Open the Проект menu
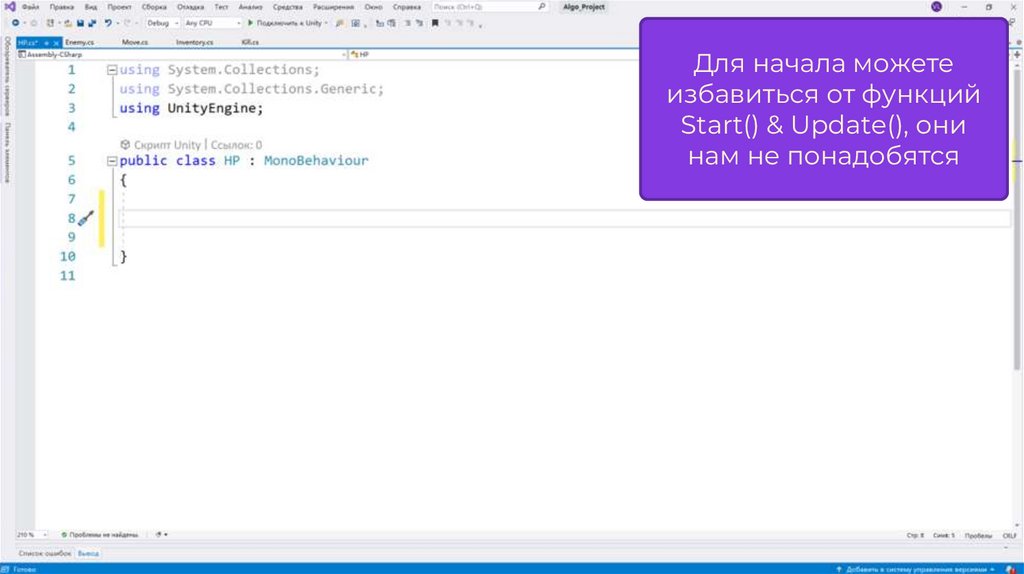The image size is (1024, 574). pos(120,7)
